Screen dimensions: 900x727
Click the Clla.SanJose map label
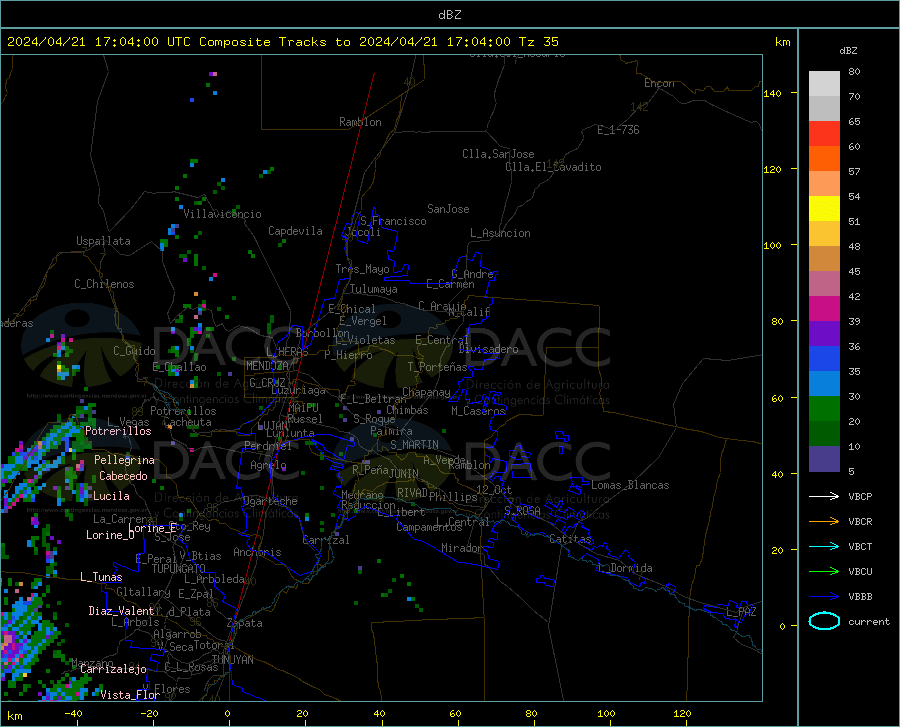pos(498,154)
